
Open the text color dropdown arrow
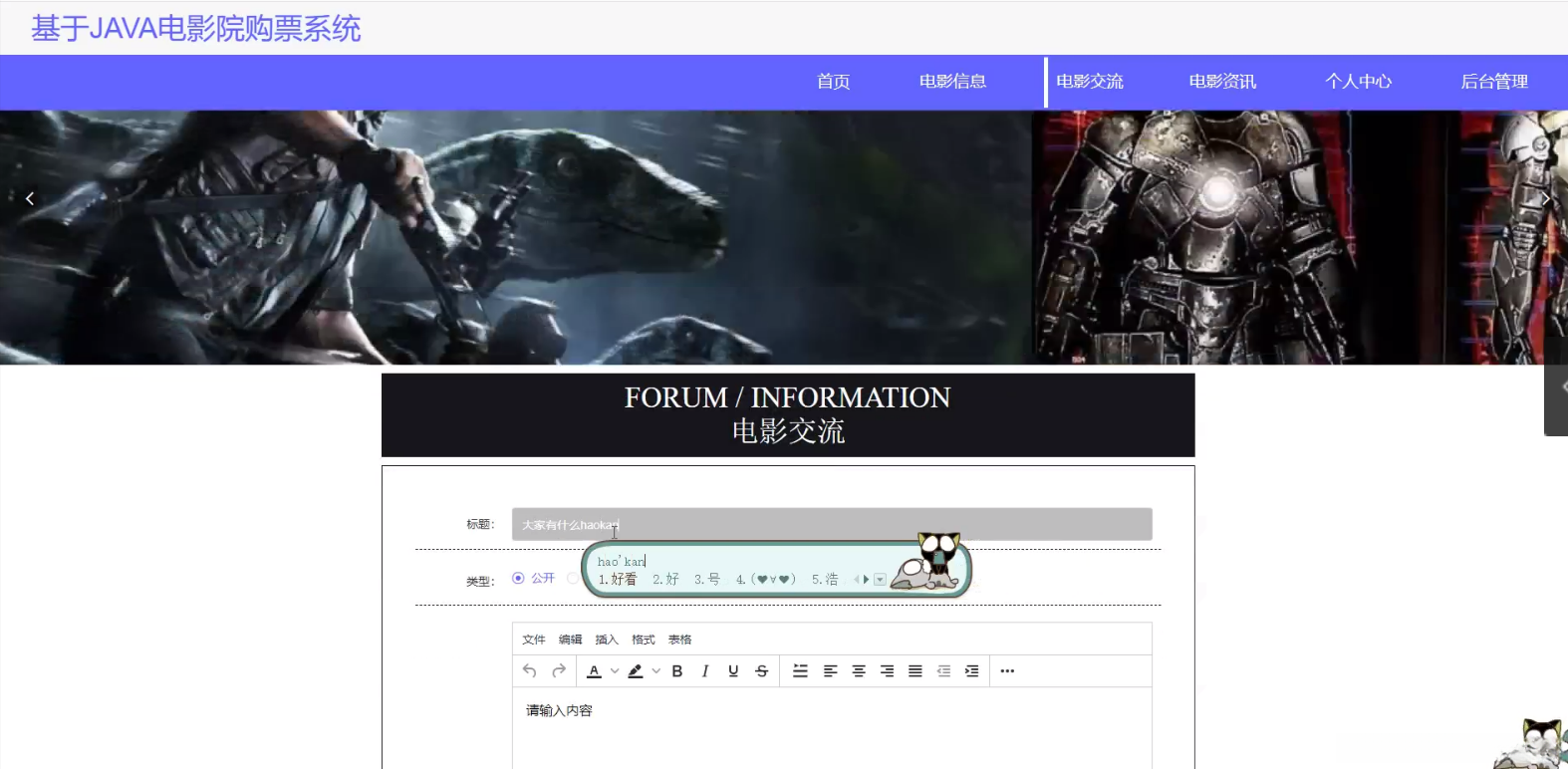615,671
